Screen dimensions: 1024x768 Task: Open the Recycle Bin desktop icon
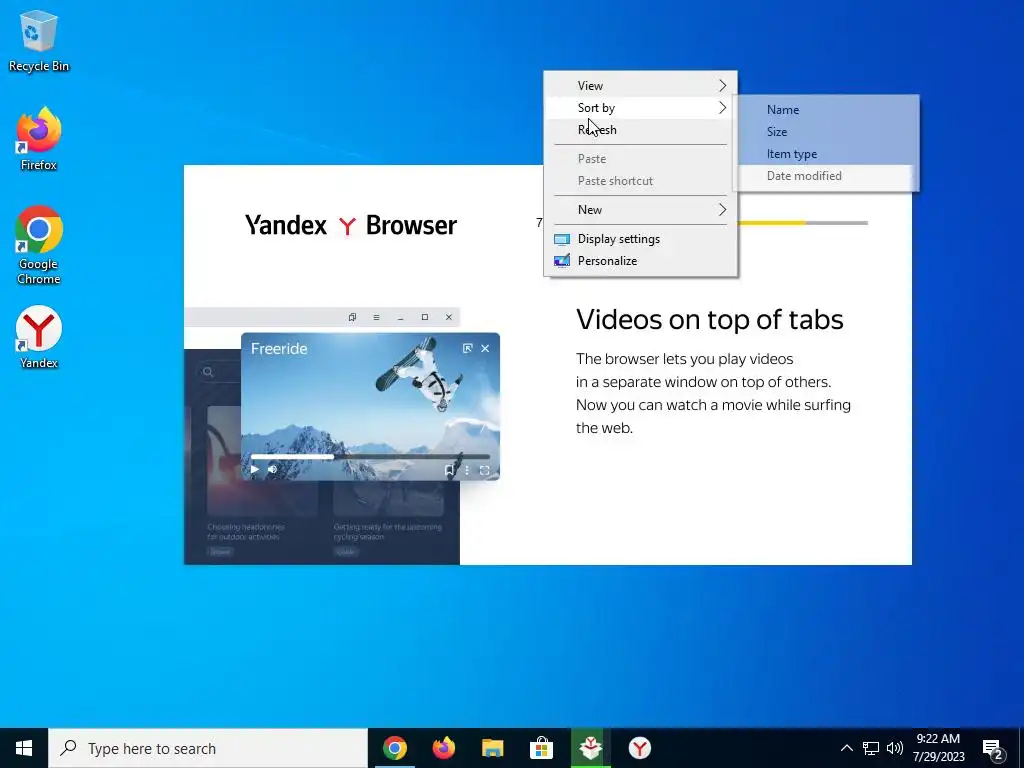39,40
